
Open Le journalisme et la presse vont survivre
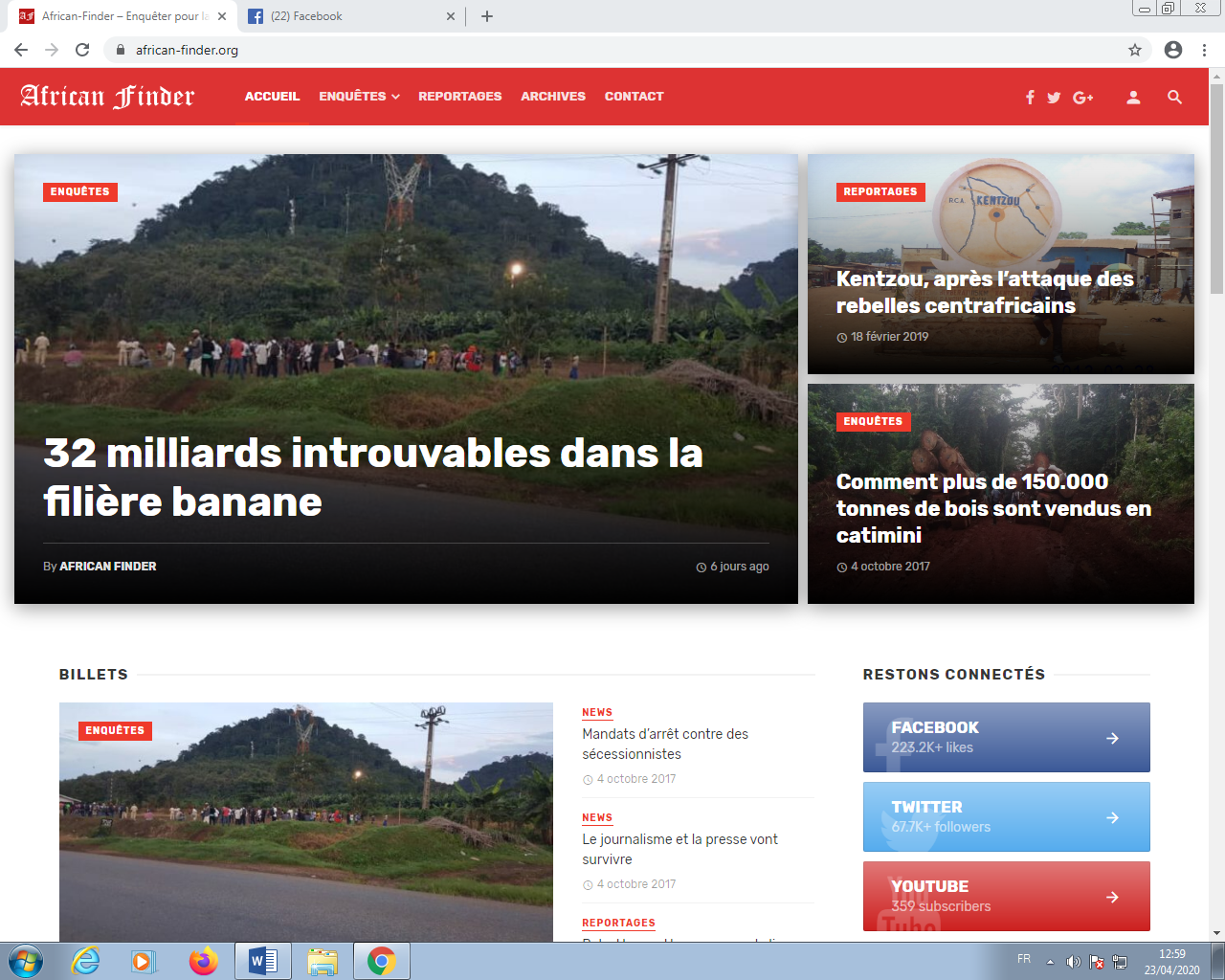point(679,849)
